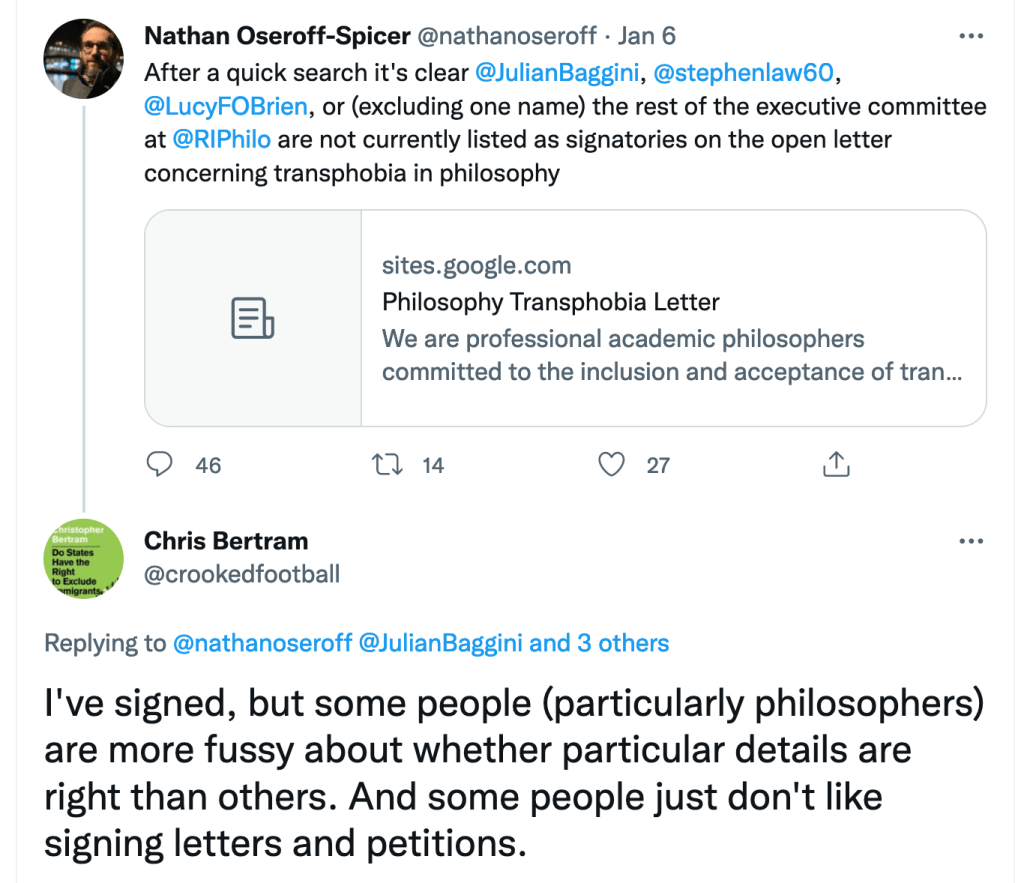Image resolution: width=1024 pixels, height=883 pixels.
Task: Click the reply speech bubble icon
Action: pos(160,464)
